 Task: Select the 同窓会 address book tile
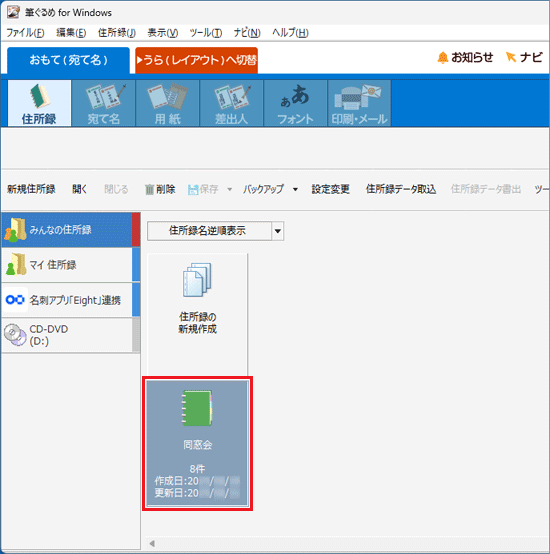pyautogui.click(x=197, y=443)
